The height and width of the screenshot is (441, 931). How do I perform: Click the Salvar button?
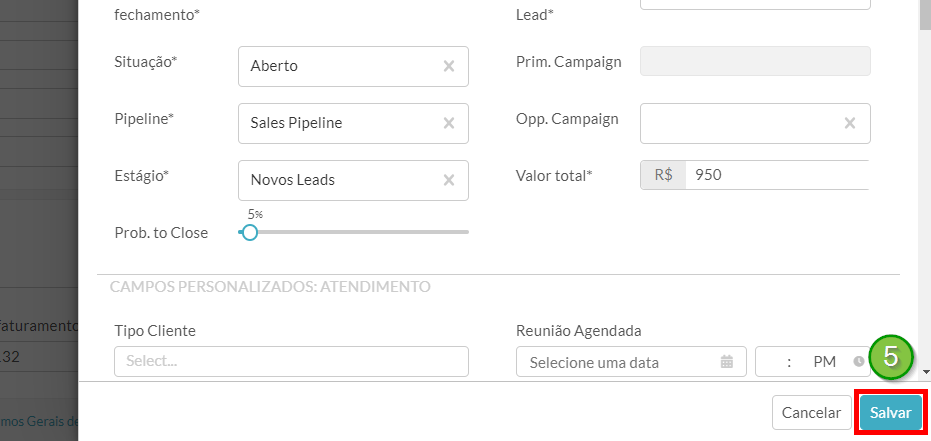coord(891,413)
